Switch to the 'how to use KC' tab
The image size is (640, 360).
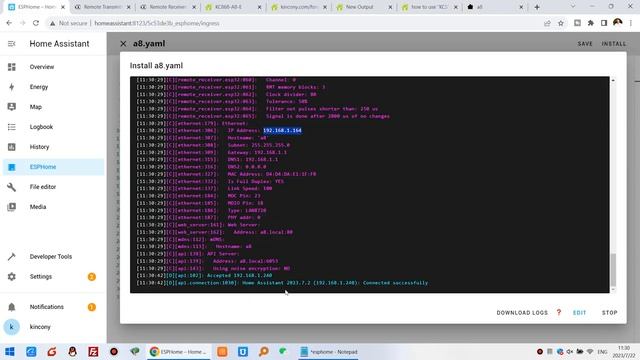(x=429, y=7)
